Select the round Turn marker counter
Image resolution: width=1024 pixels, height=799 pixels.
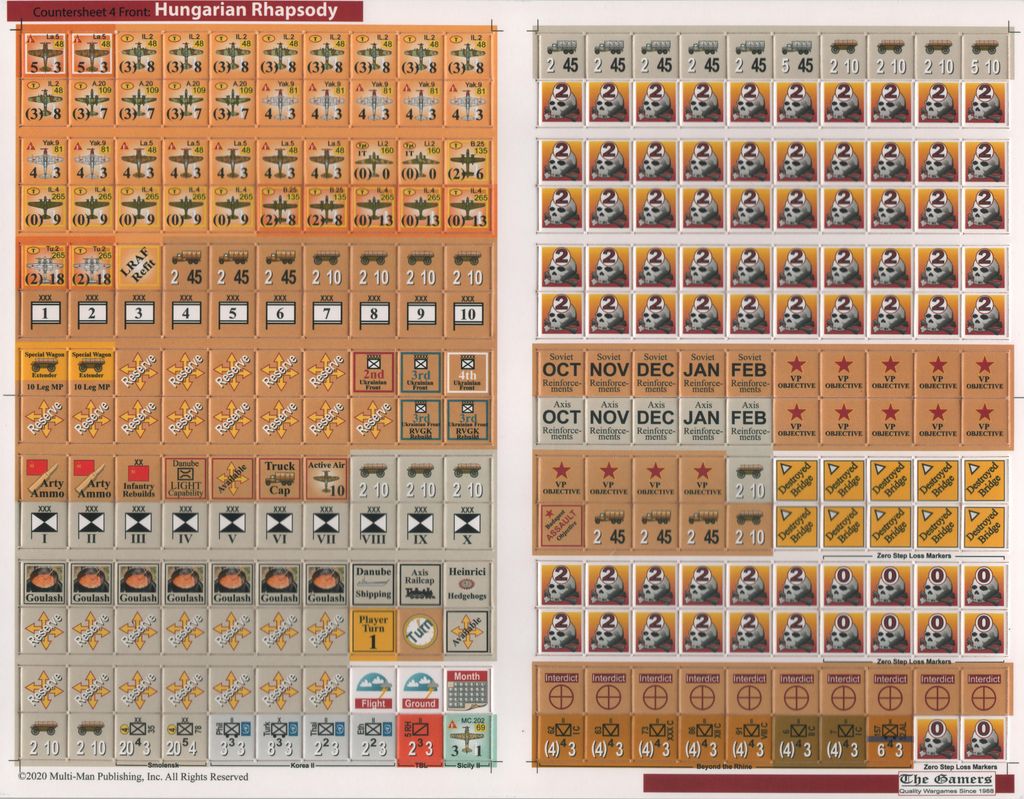pyautogui.click(x=421, y=630)
